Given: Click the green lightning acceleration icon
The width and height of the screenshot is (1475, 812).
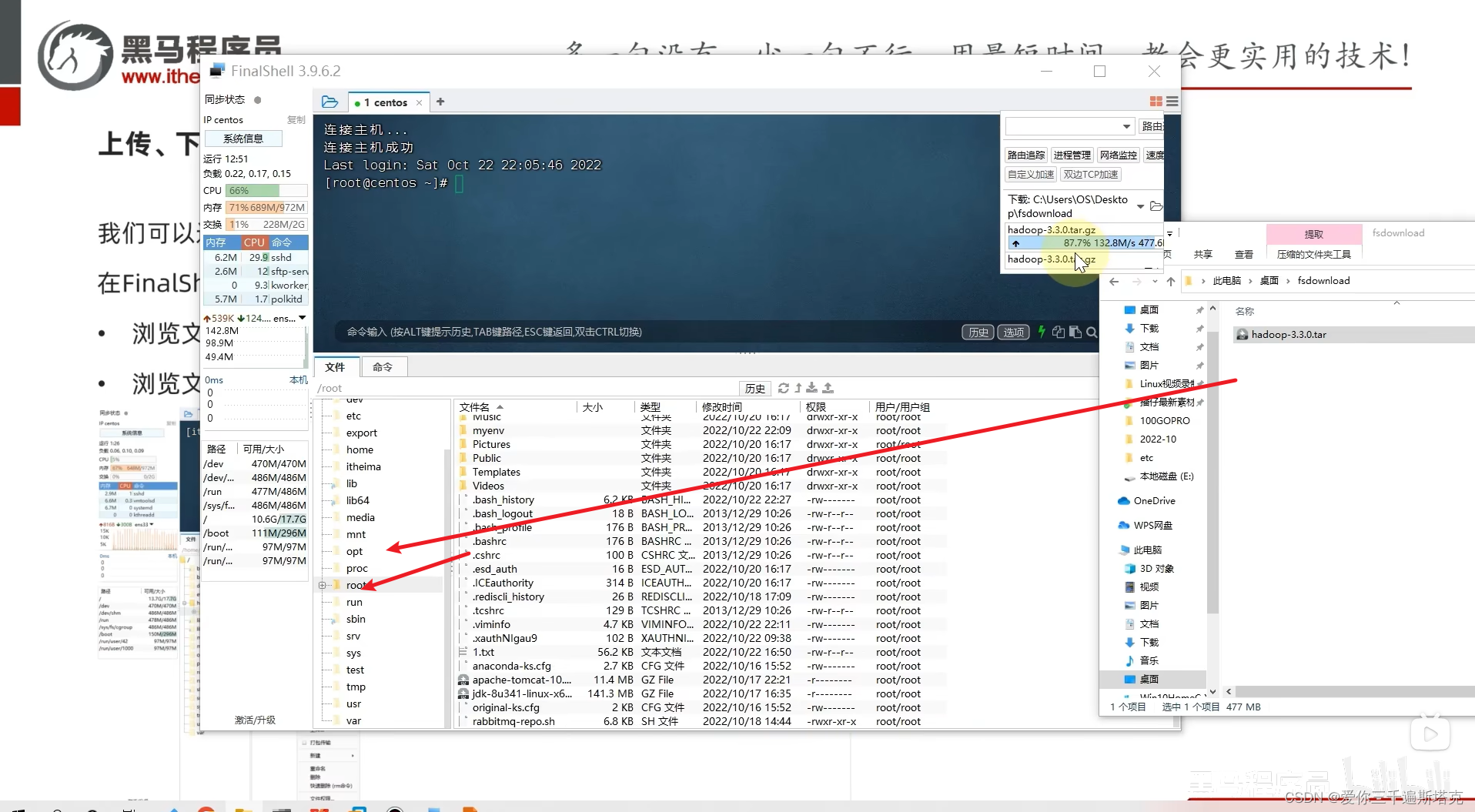Looking at the screenshot, I should [x=1041, y=332].
